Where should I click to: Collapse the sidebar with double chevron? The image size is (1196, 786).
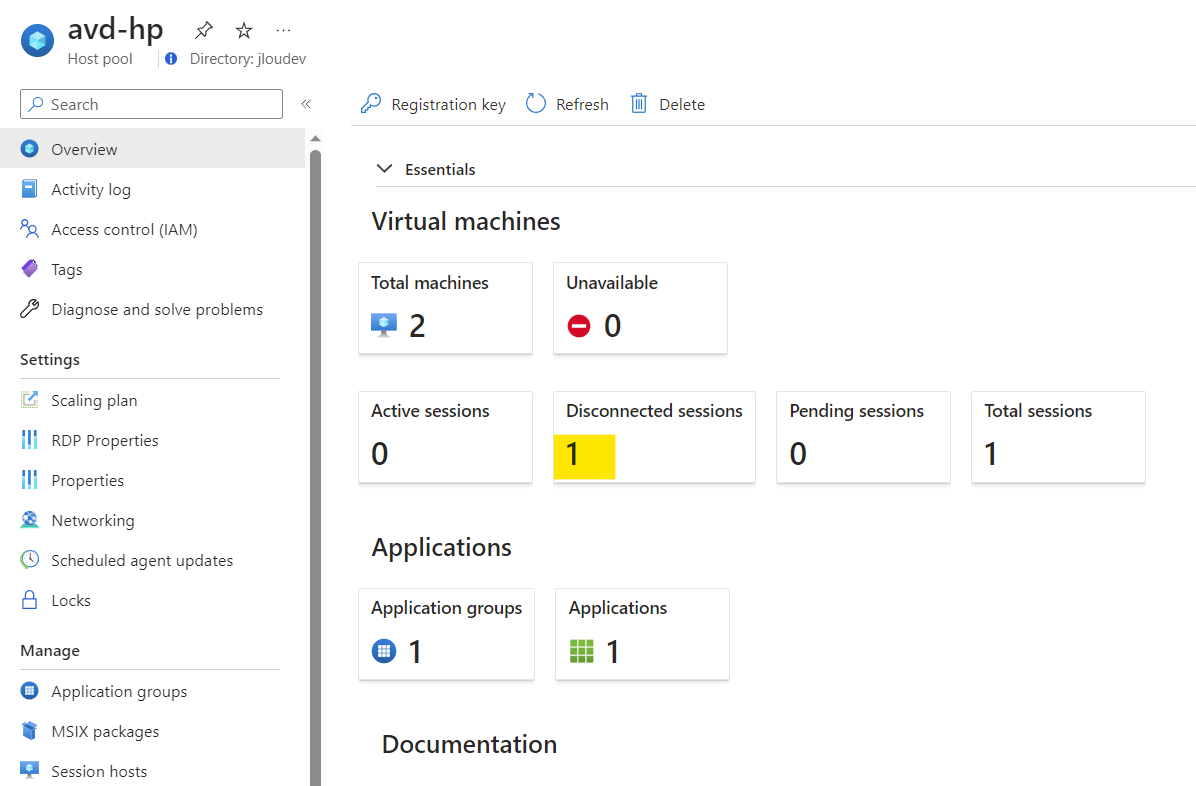306,104
